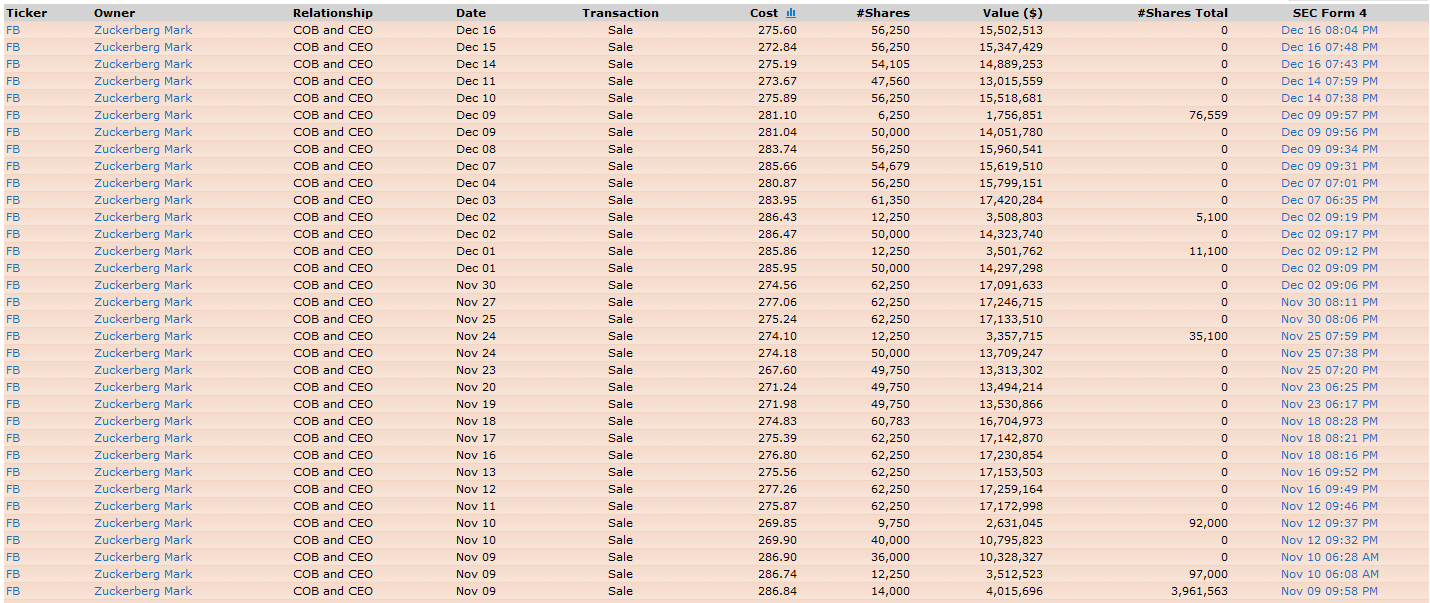Open SEC Form 4 link Nov 09 09:58 PM
The height and width of the screenshot is (603, 1430).
(x=1329, y=591)
